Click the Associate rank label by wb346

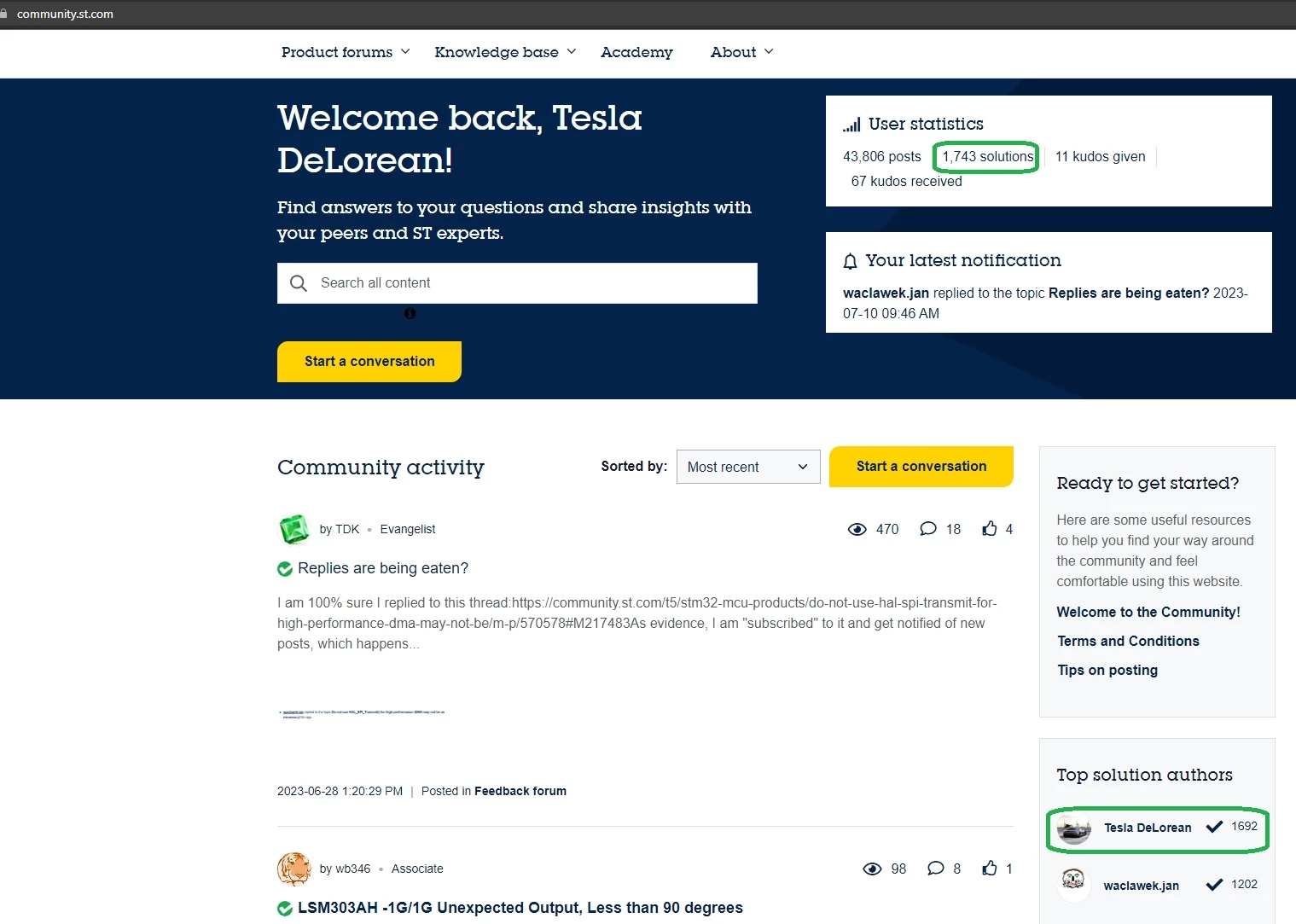click(x=417, y=869)
